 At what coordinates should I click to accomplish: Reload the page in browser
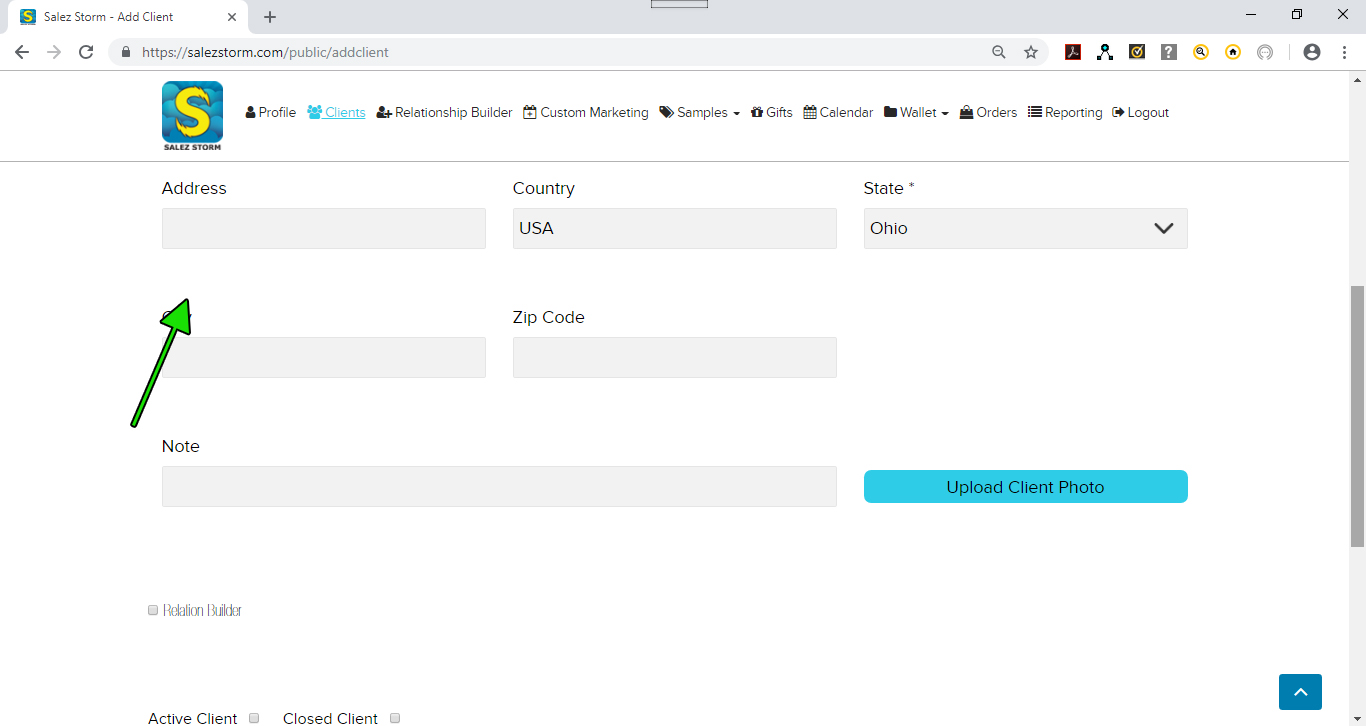(x=86, y=52)
